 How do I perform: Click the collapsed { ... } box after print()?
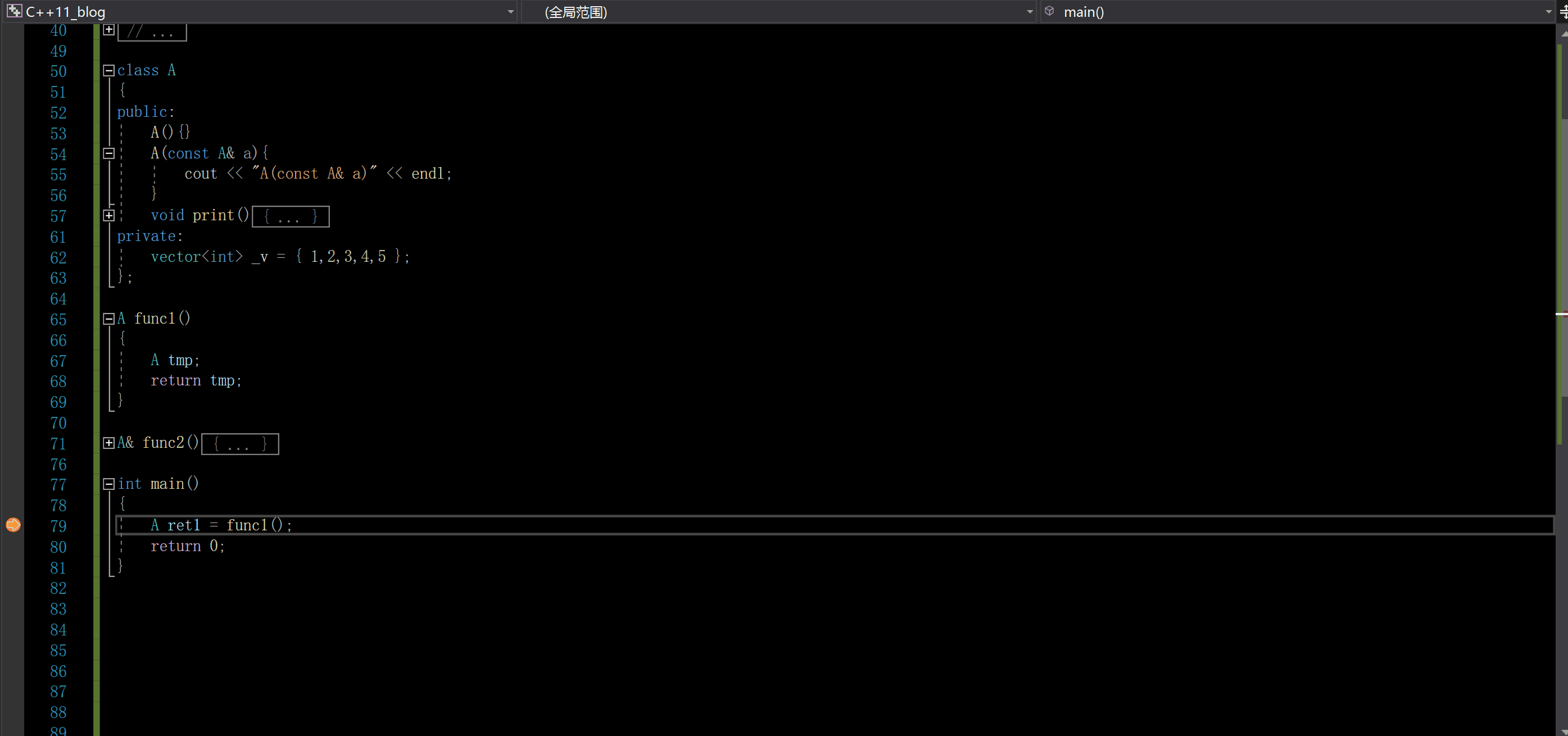click(x=291, y=216)
